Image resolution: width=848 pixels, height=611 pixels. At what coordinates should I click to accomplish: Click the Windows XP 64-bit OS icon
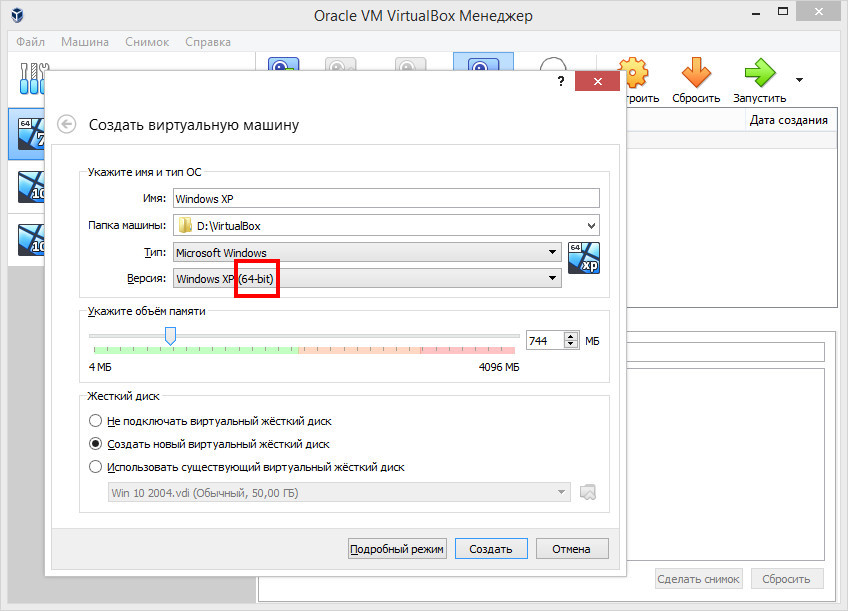click(584, 258)
